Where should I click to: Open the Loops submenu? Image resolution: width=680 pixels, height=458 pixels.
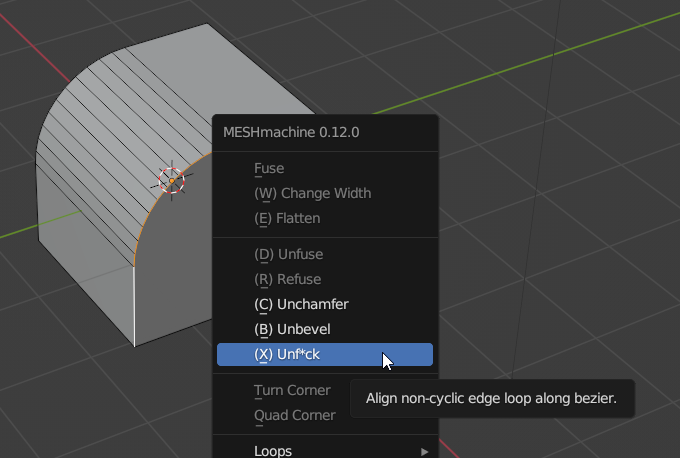point(273,451)
